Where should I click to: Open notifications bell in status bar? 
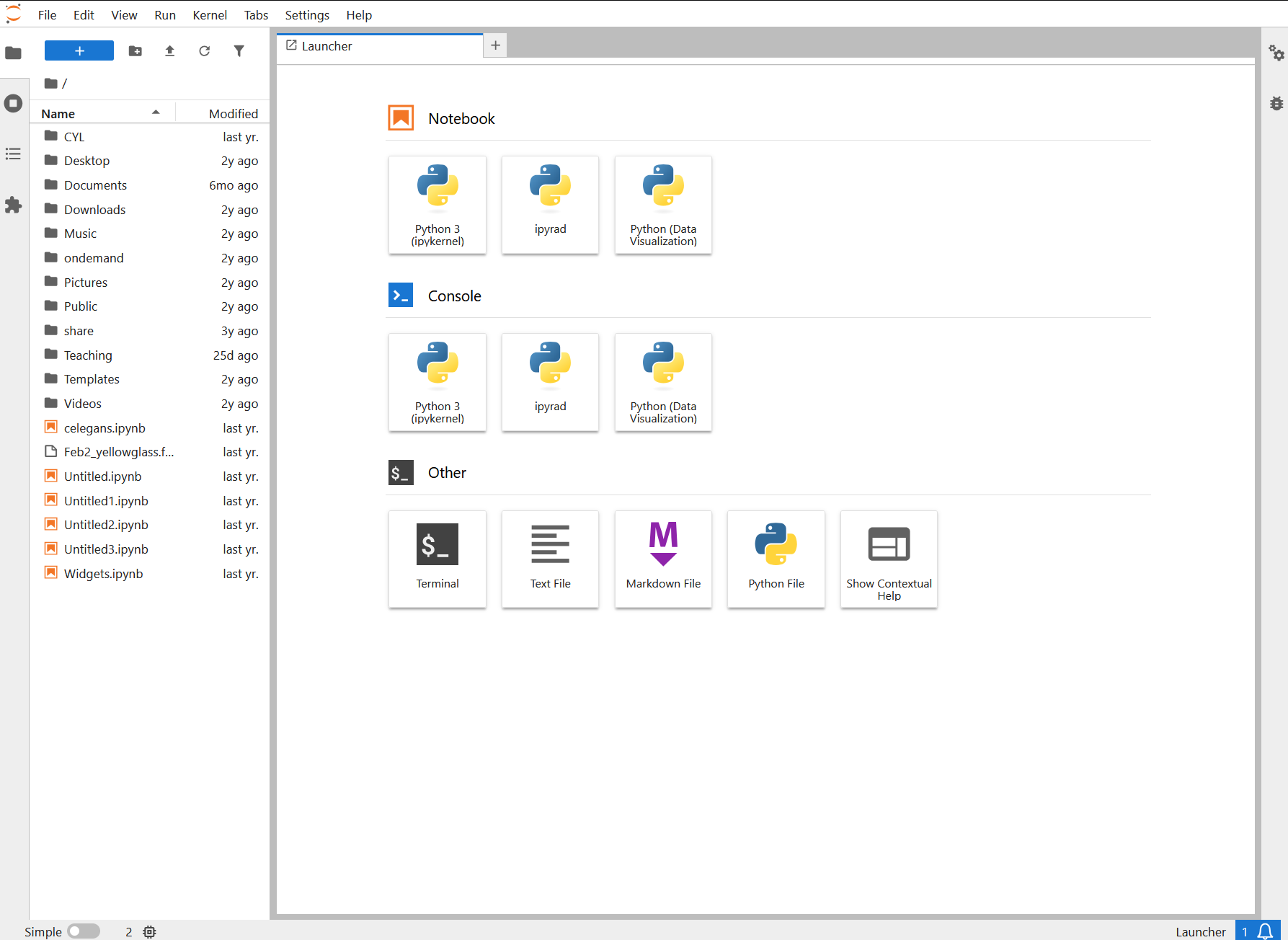(1265, 931)
